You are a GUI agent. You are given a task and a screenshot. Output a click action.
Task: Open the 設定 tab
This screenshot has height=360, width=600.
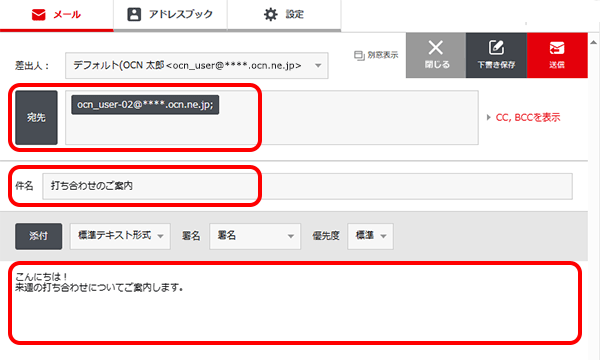[284, 15]
